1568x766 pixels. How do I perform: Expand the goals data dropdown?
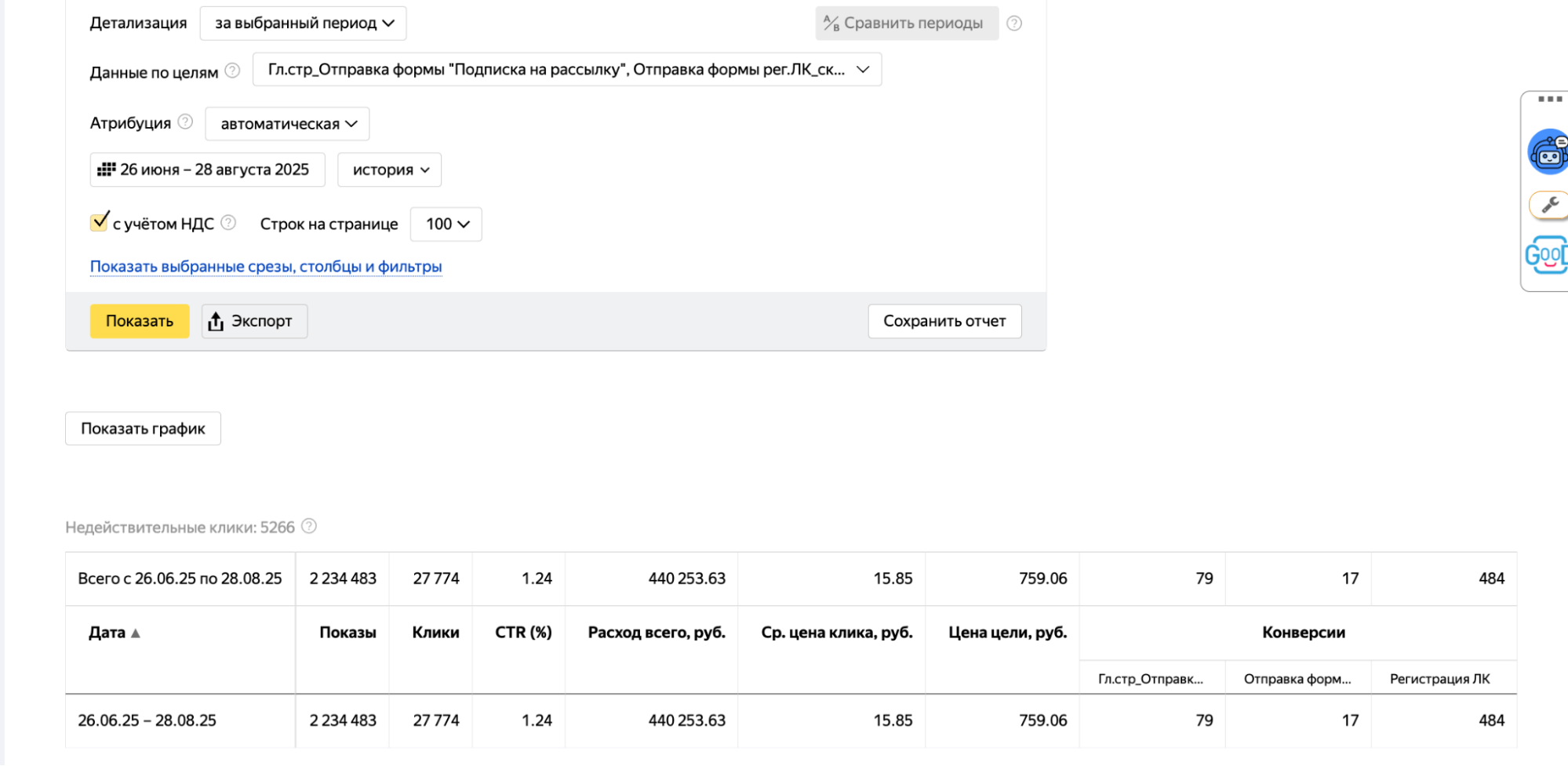click(567, 70)
